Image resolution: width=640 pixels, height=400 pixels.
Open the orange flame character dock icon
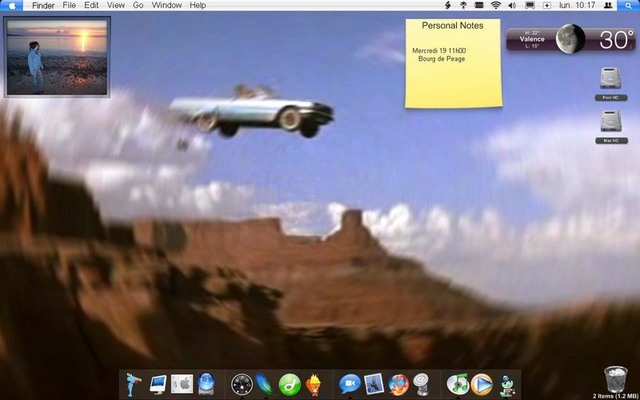(x=313, y=384)
